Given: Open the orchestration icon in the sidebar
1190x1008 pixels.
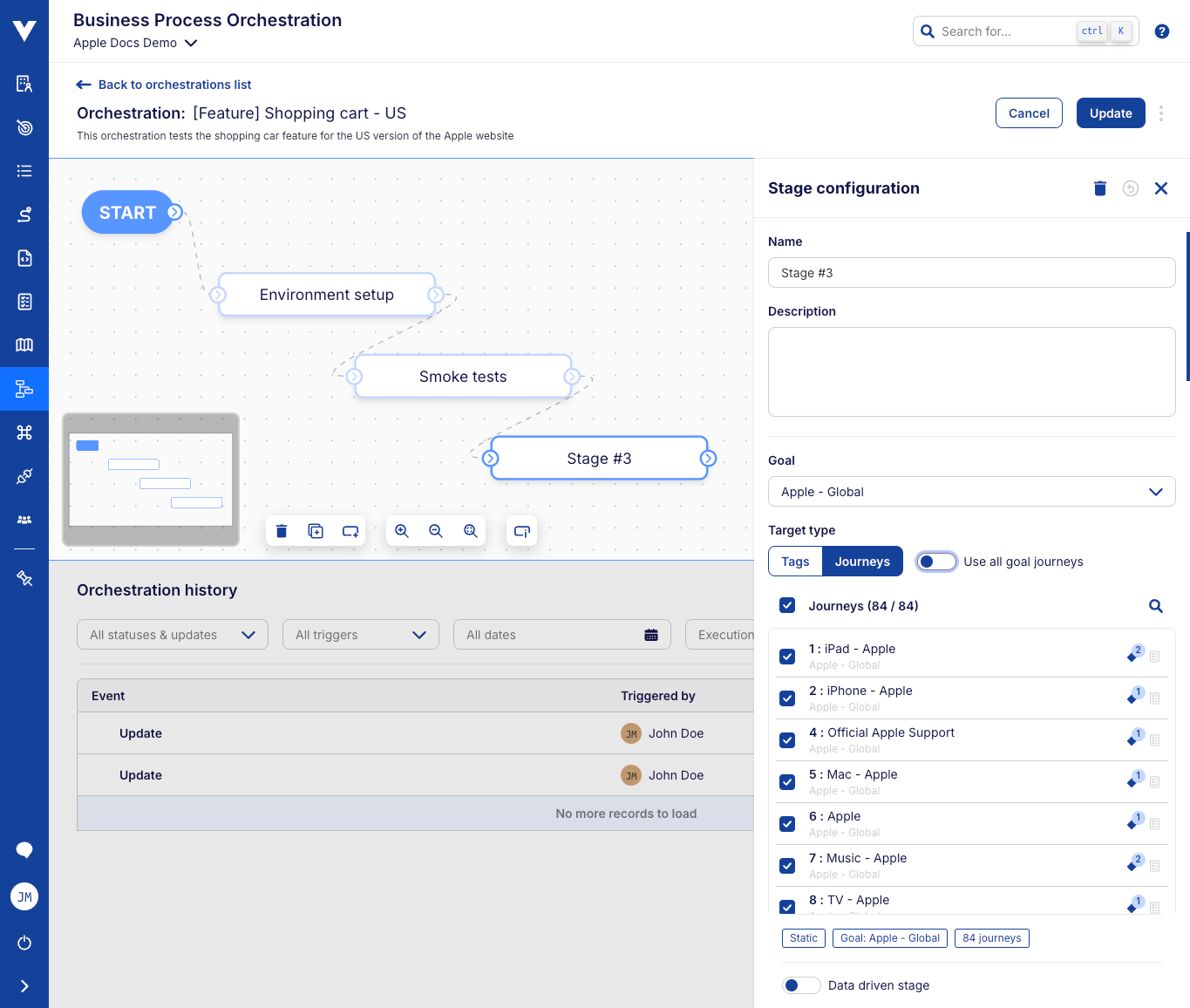Looking at the screenshot, I should tap(24, 389).
